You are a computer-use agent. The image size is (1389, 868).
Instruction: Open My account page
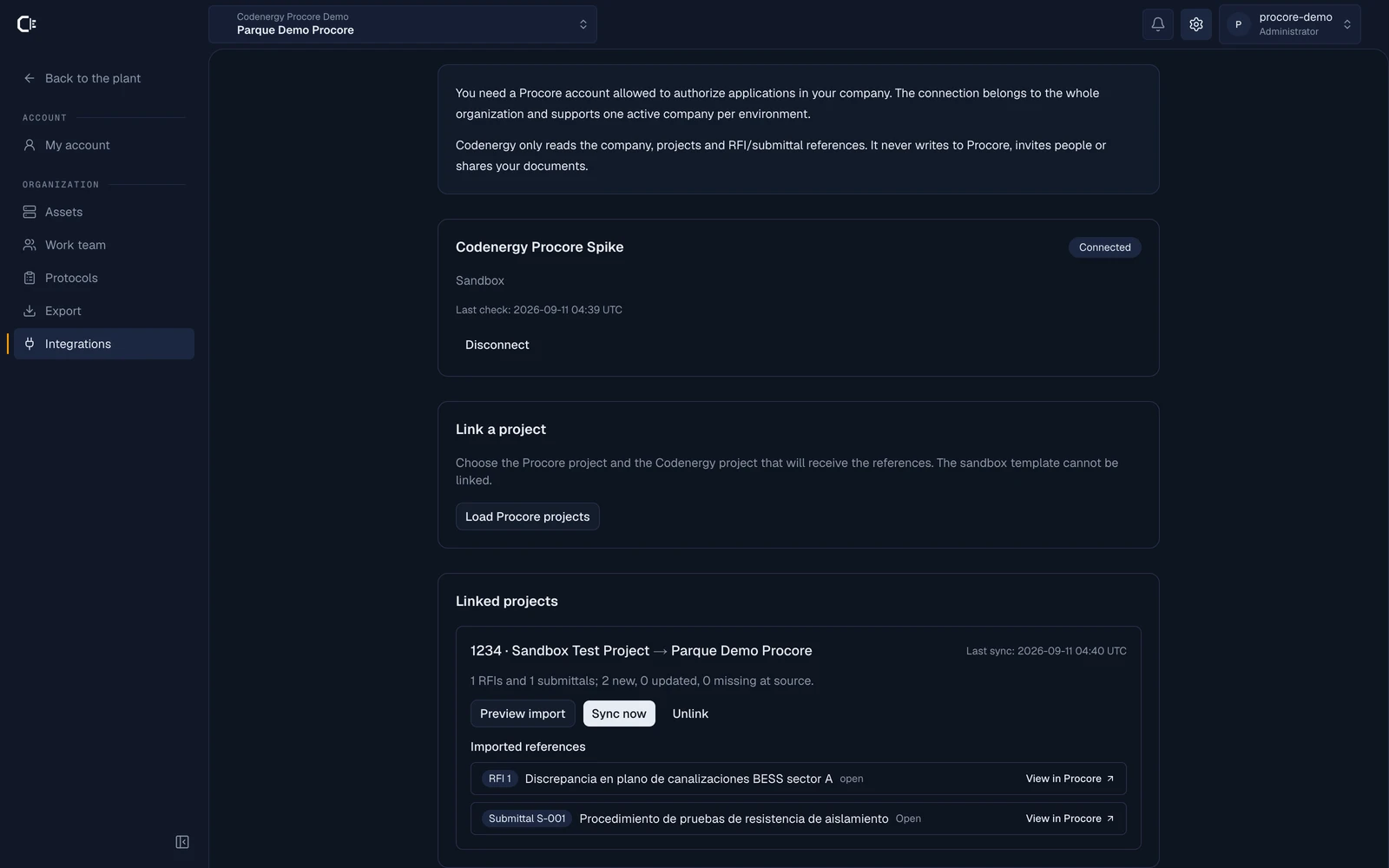(104, 145)
